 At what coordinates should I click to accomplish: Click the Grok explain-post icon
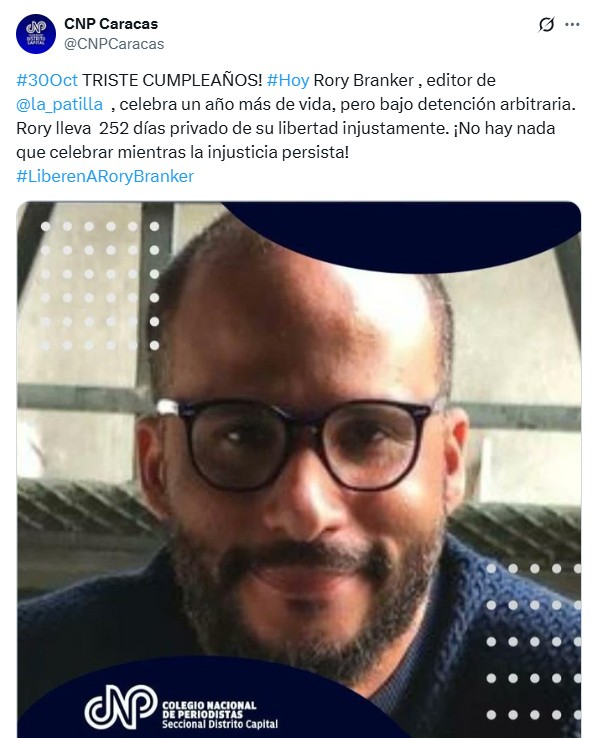(546, 24)
